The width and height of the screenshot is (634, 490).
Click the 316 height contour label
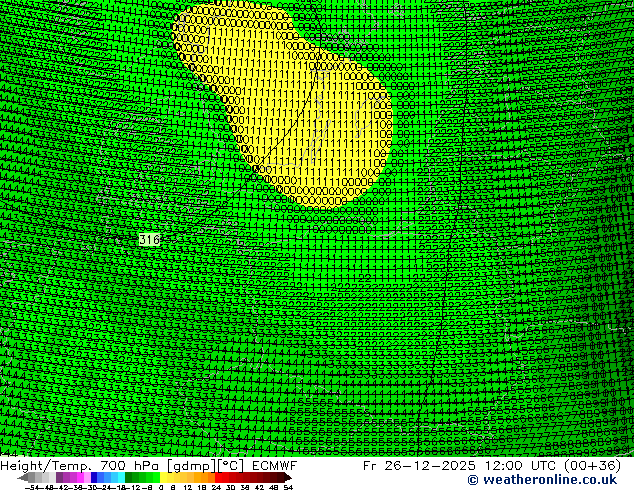(149, 239)
